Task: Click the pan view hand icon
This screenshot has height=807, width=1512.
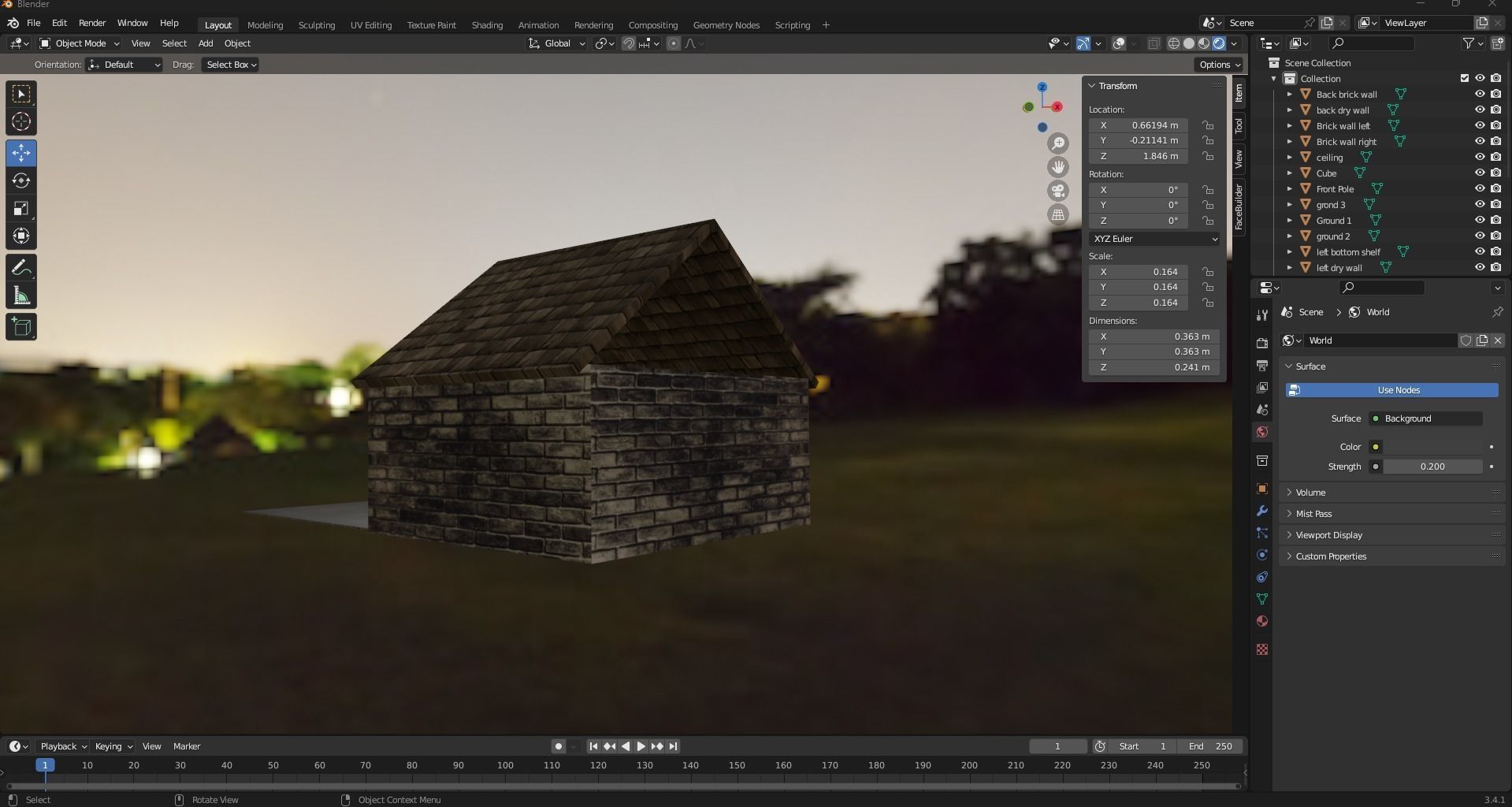Action: tap(1058, 167)
